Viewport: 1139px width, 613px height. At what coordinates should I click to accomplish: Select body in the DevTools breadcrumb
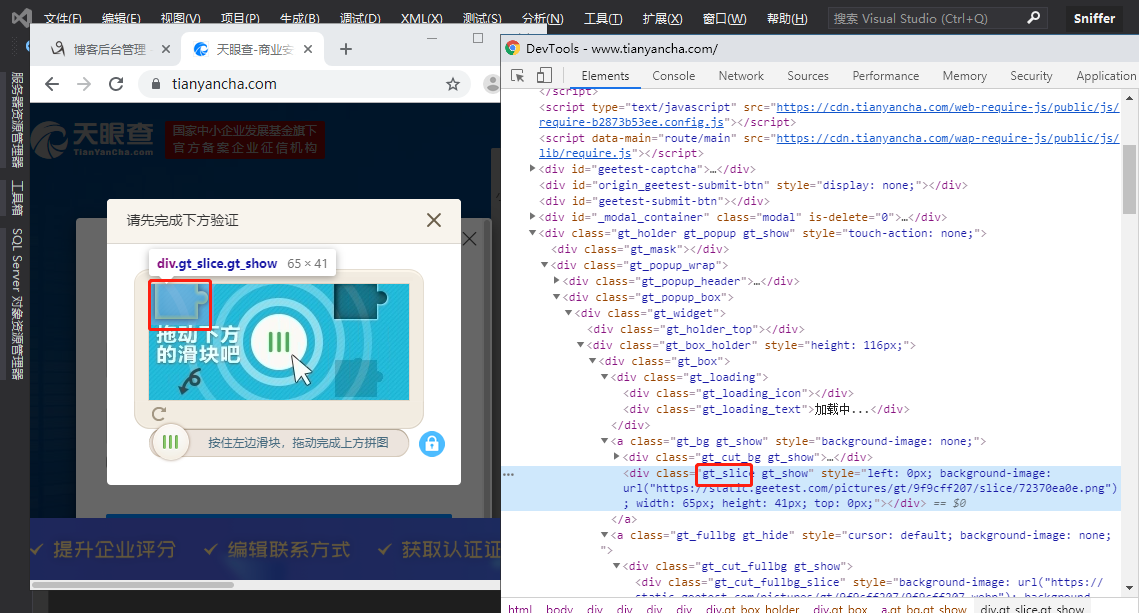[x=559, y=609]
